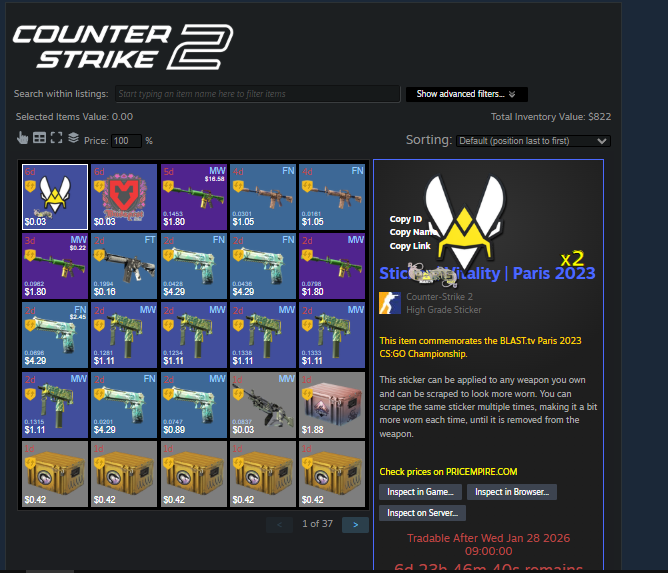Click the Price percent input box
The image size is (668, 573).
126,141
